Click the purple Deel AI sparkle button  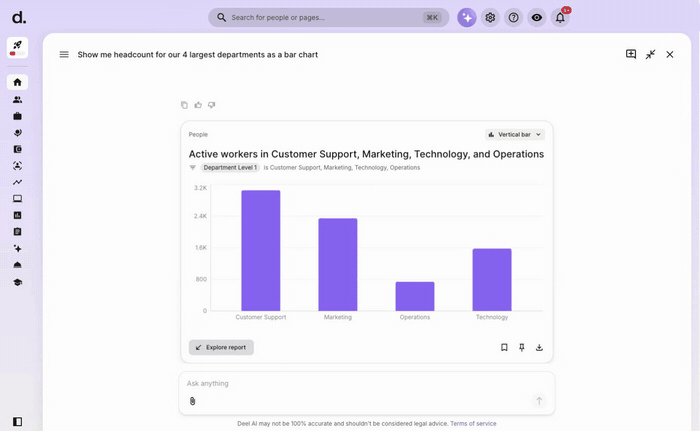(x=467, y=17)
